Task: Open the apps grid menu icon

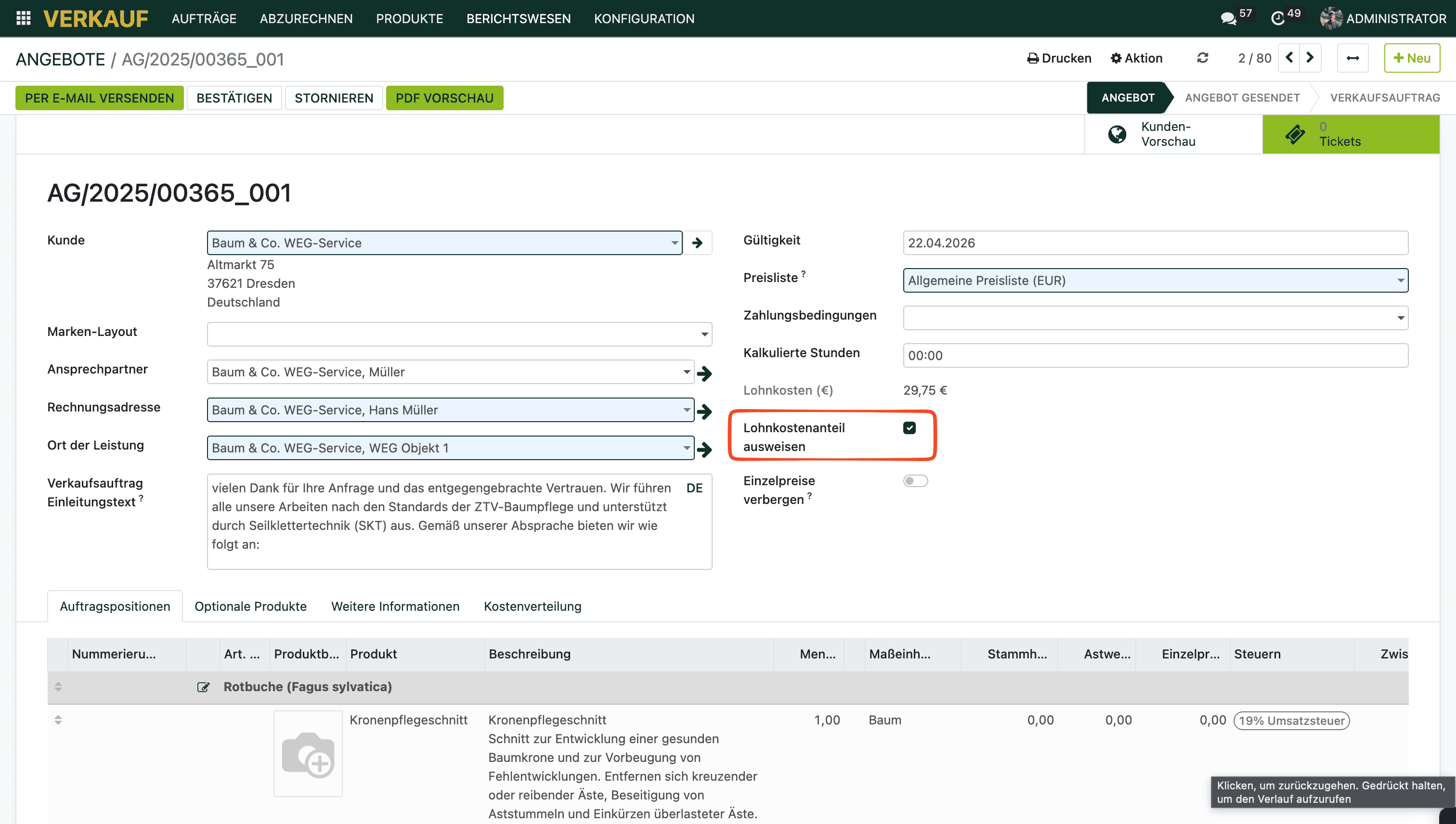Action: [x=23, y=18]
